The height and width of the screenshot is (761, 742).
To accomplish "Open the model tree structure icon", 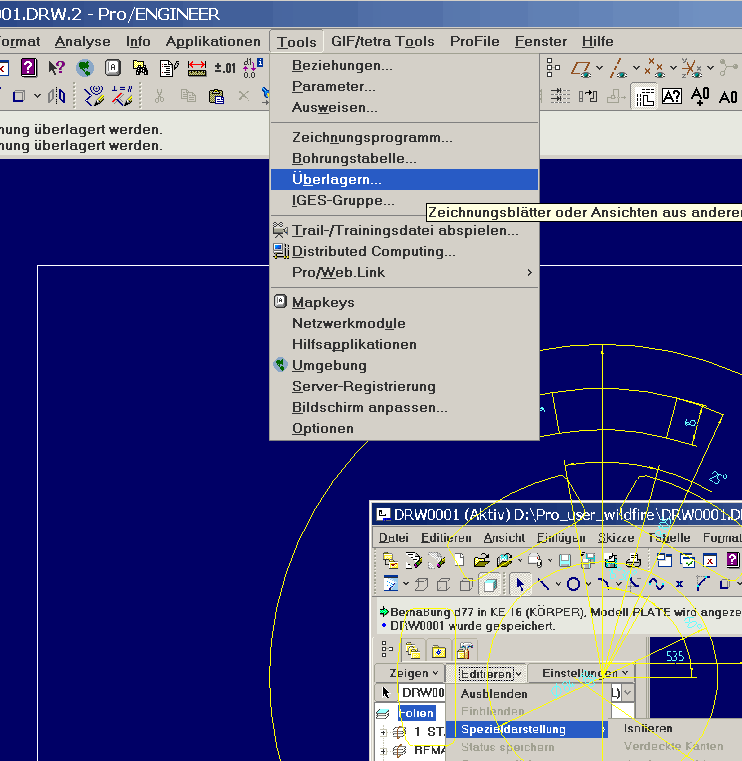I will pos(553,68).
